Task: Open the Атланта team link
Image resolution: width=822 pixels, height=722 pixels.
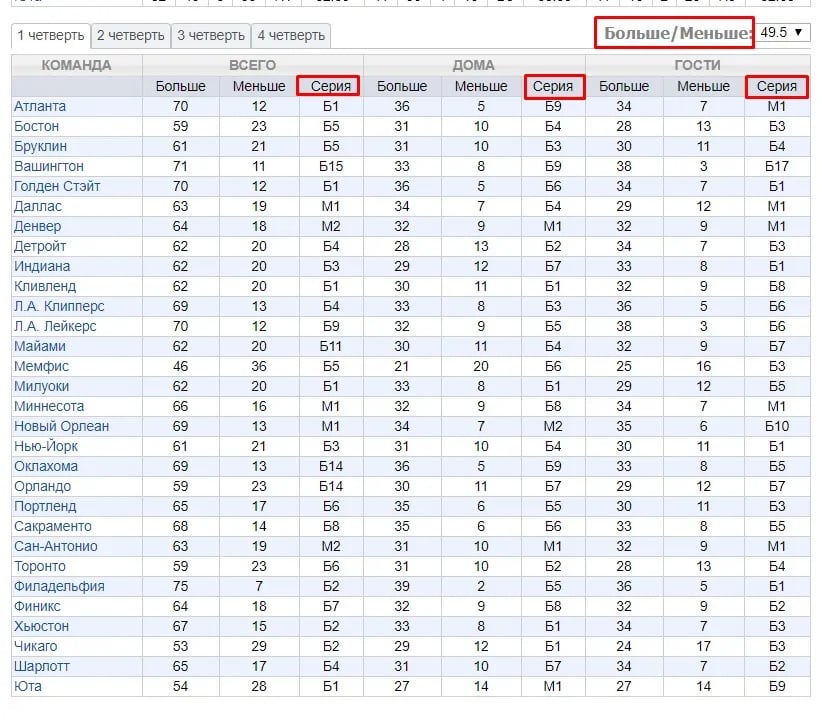Action: [40, 106]
